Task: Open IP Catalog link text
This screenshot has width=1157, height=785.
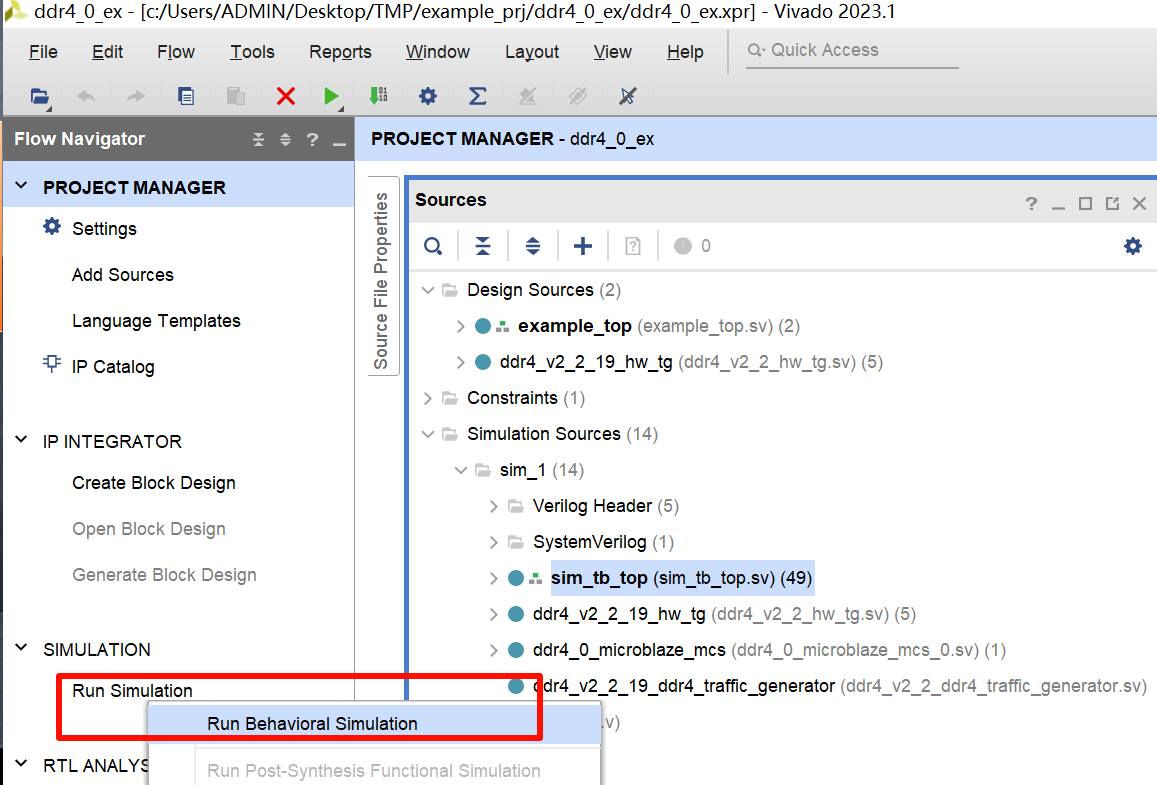Action: [x=113, y=367]
